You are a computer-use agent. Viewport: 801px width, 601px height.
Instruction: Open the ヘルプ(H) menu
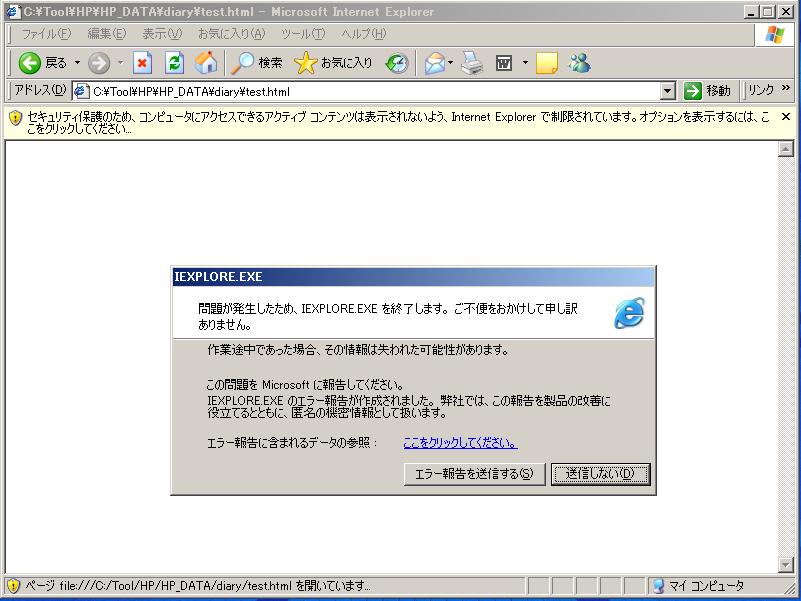click(363, 34)
